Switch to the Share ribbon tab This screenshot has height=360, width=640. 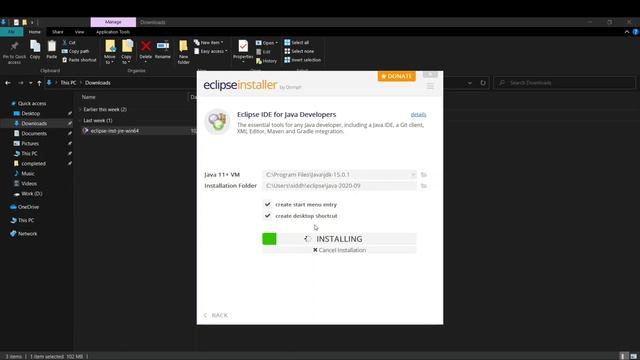(58, 32)
